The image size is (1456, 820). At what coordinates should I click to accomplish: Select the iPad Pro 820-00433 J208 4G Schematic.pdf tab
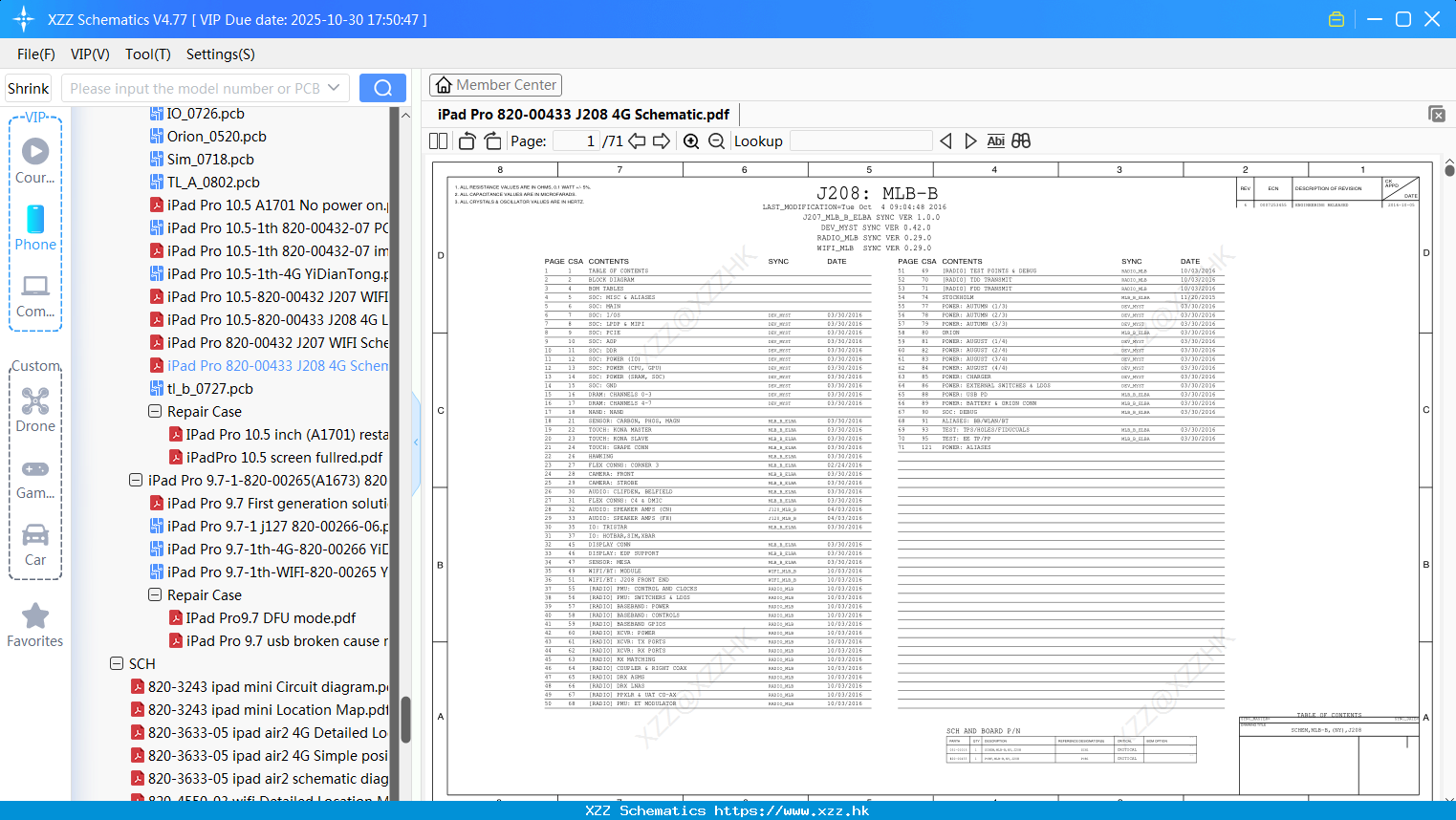pos(583,115)
